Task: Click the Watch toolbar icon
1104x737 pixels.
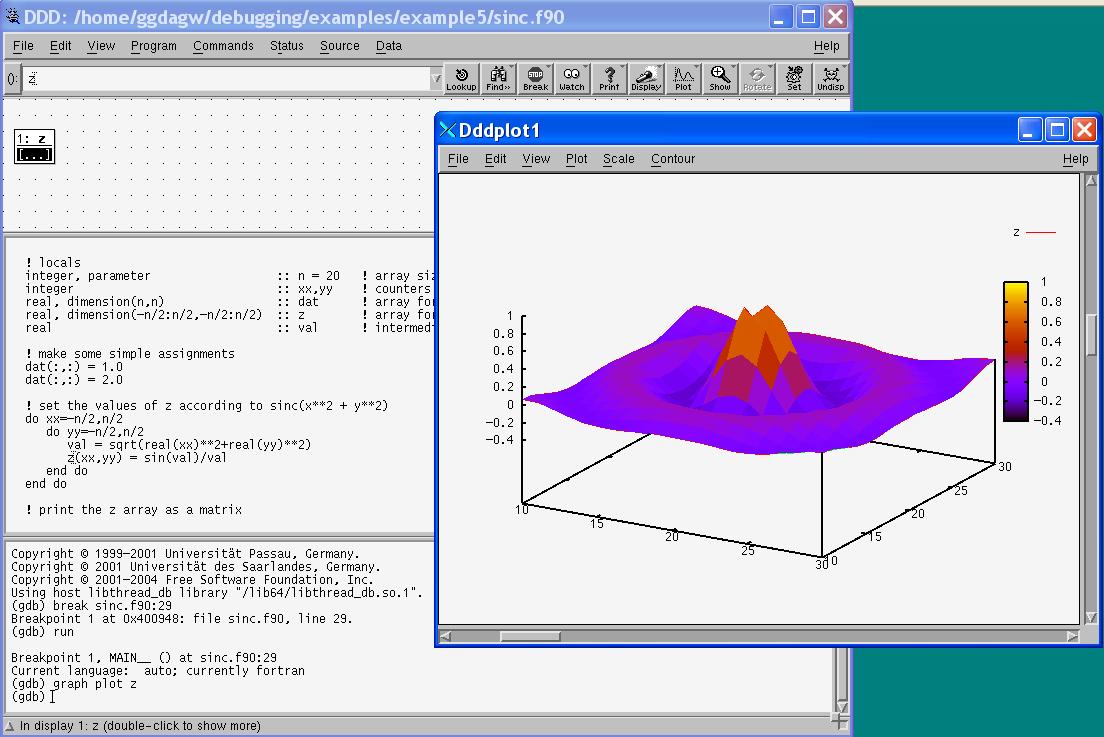Action: click(572, 79)
